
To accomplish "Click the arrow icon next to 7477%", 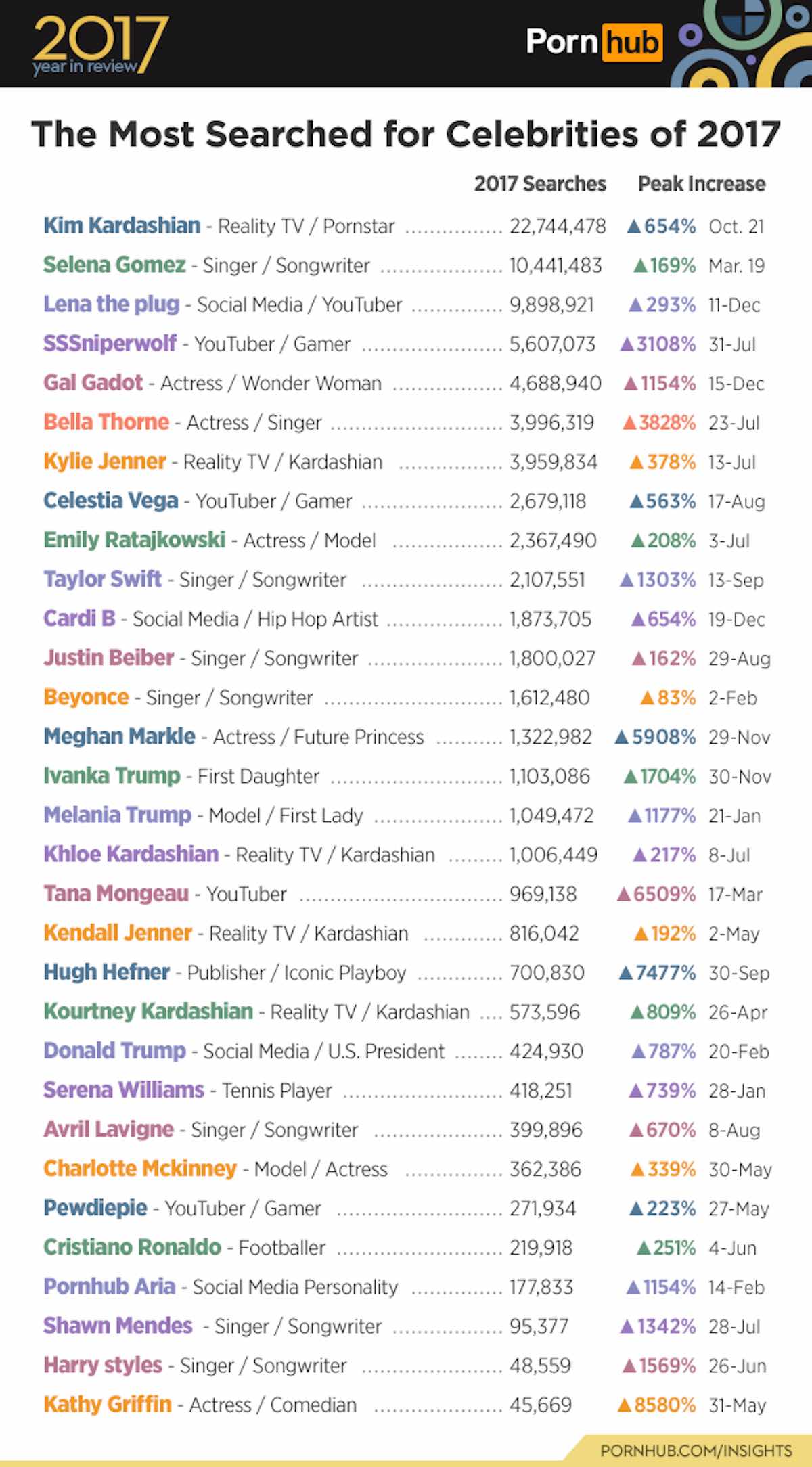I will (x=626, y=973).
